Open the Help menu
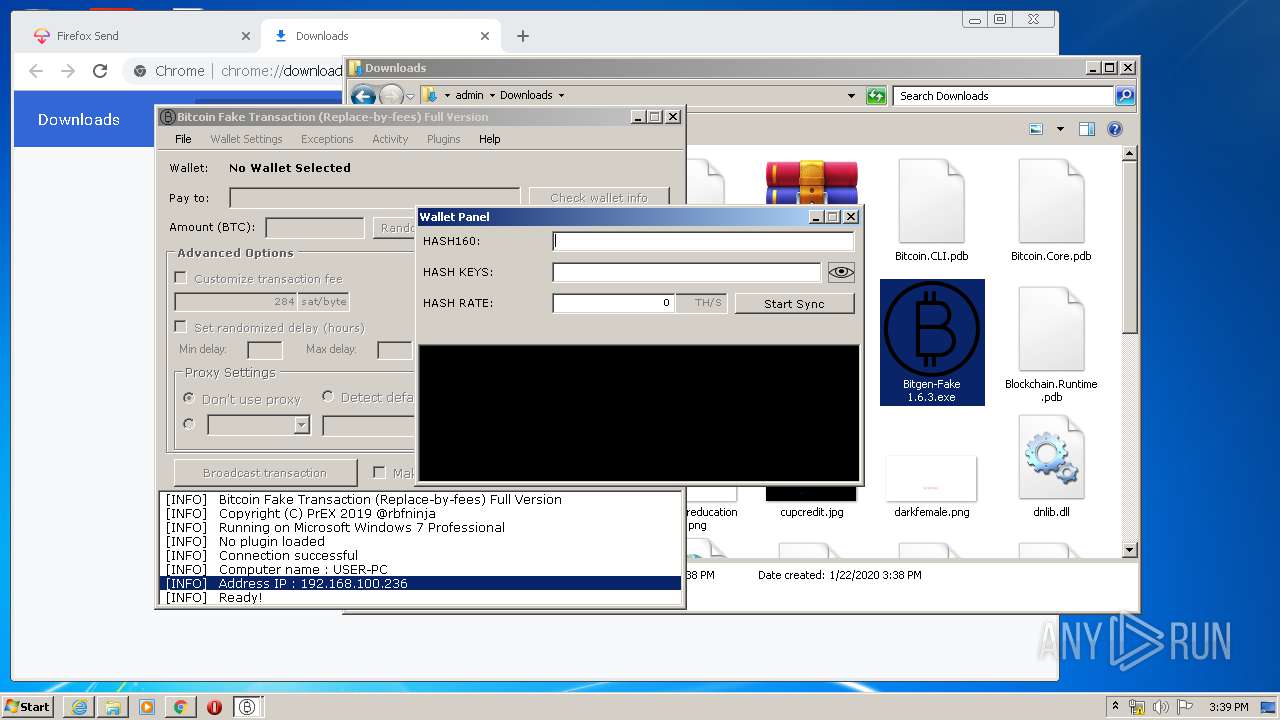Viewport: 1280px width, 720px height. [x=489, y=139]
